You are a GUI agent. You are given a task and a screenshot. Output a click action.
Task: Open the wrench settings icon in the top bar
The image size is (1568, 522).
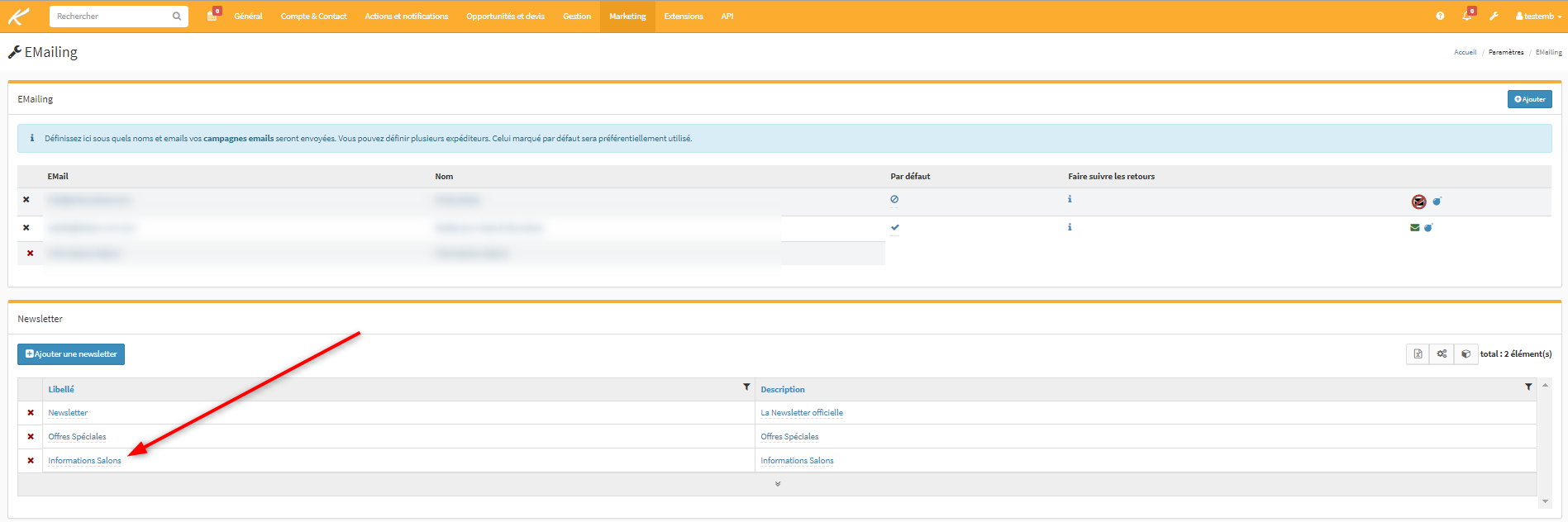[1494, 17]
